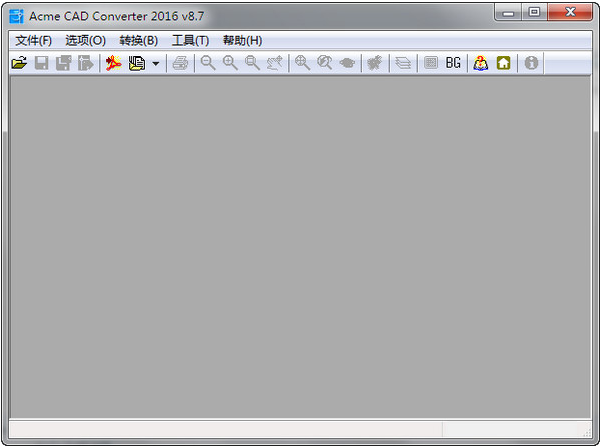Click the Acme CAD Converter title bar icon

pos(16,16)
